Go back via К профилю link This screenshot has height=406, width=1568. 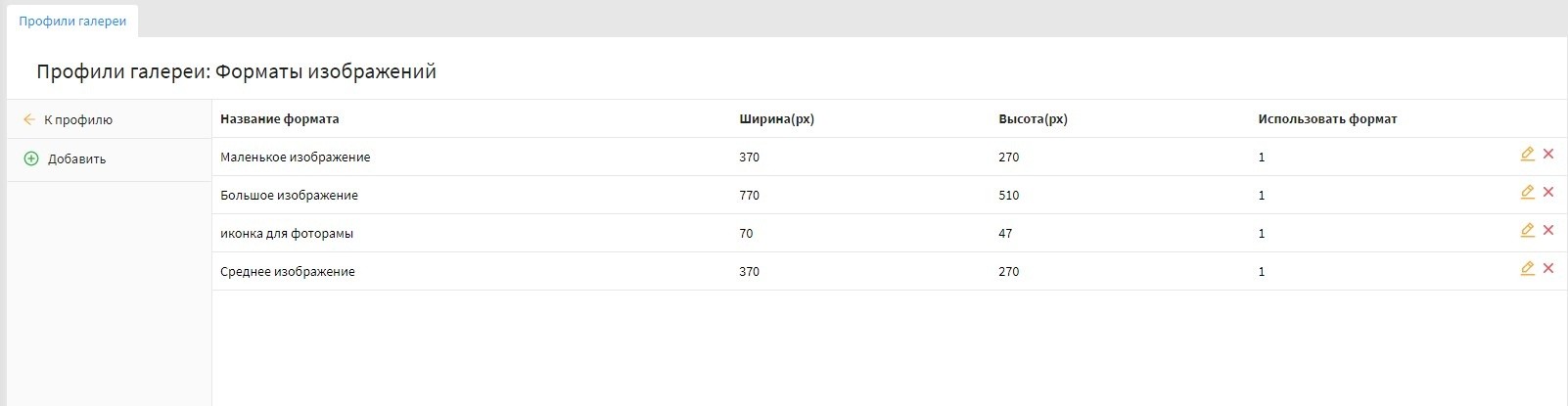pyautogui.click(x=78, y=120)
